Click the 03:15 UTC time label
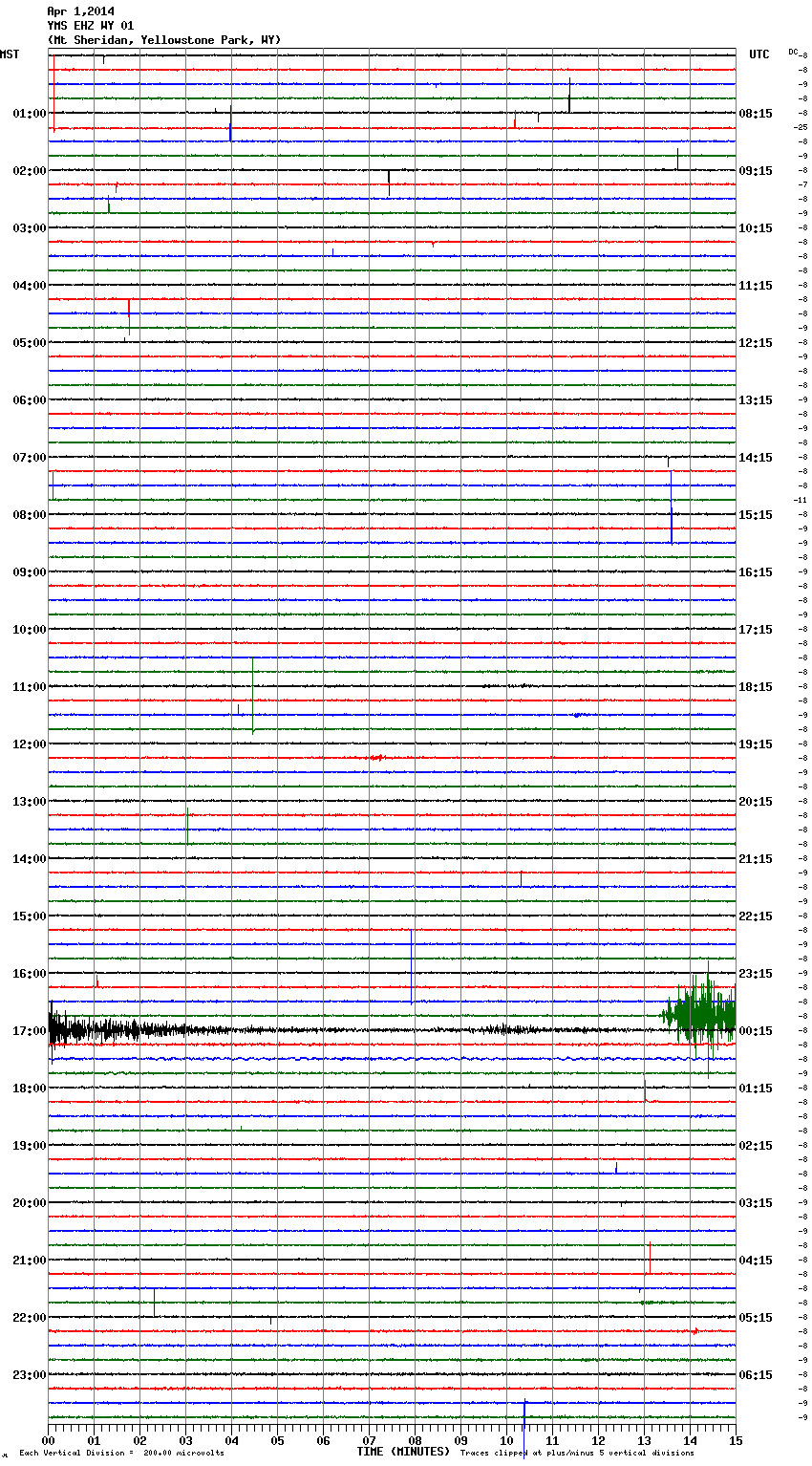This screenshot has height=1466, width=812. [x=756, y=1203]
